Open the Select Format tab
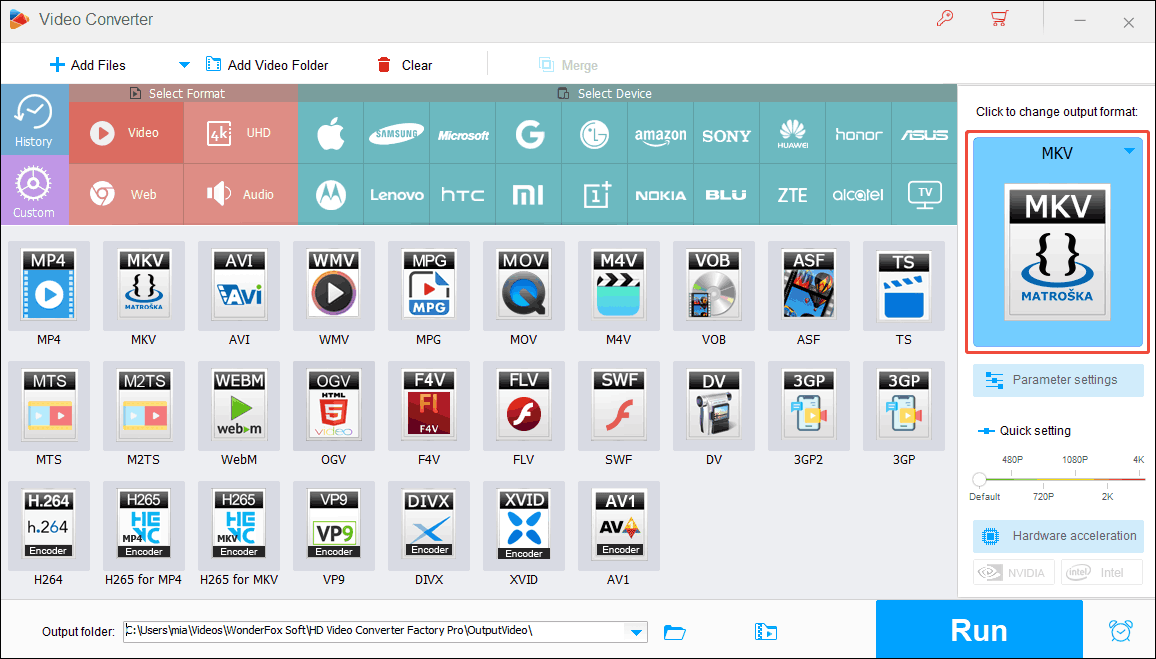 click(184, 92)
